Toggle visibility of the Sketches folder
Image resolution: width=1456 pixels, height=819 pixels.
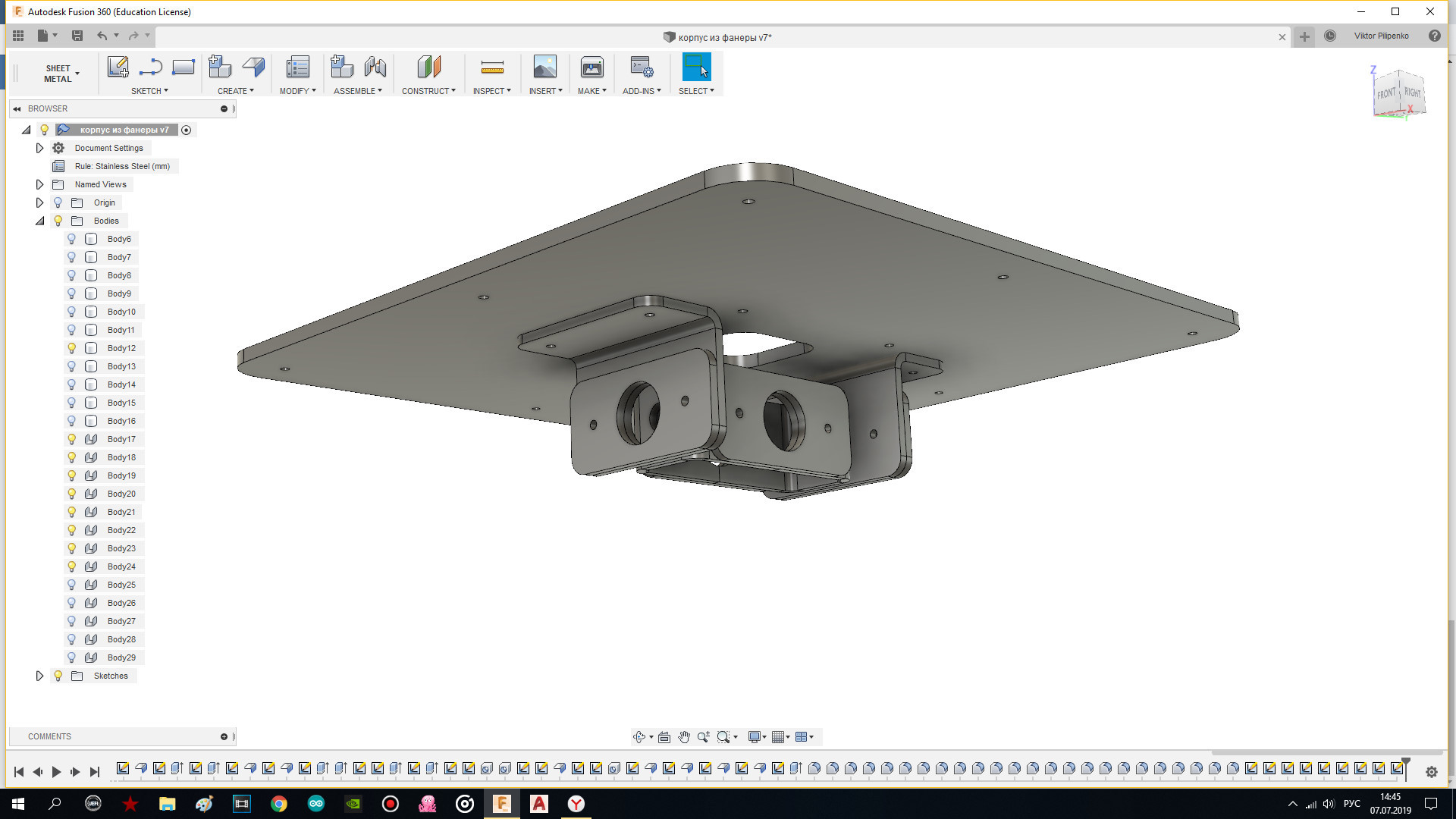tap(58, 676)
